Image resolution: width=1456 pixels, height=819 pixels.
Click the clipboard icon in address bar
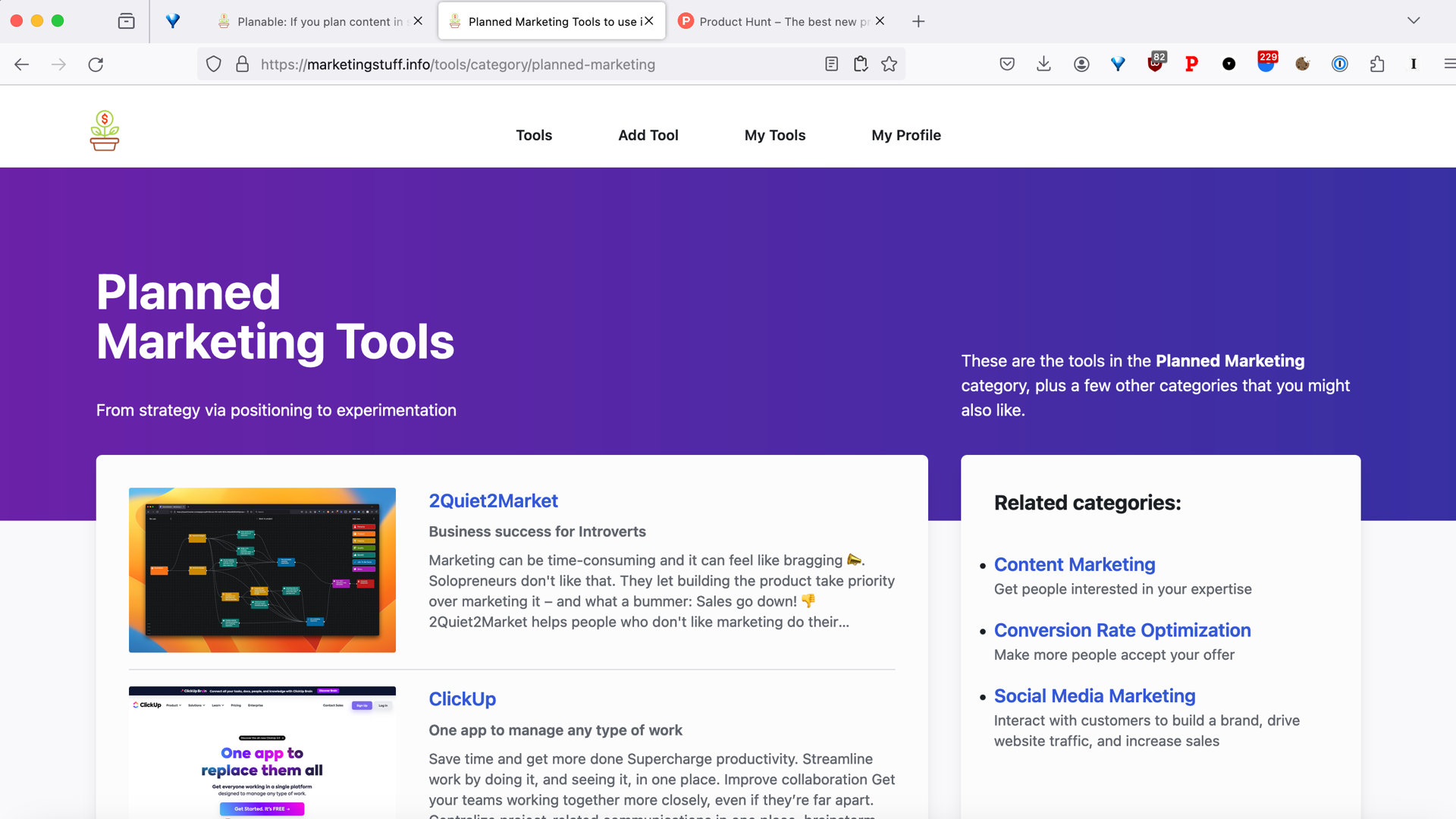click(x=861, y=64)
